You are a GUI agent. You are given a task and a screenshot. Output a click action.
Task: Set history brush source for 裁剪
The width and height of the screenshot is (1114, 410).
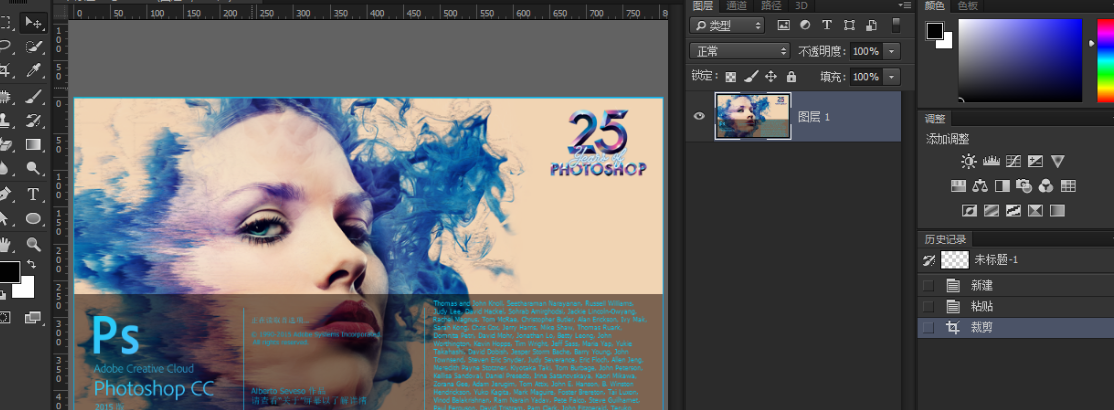pyautogui.click(x=928, y=328)
